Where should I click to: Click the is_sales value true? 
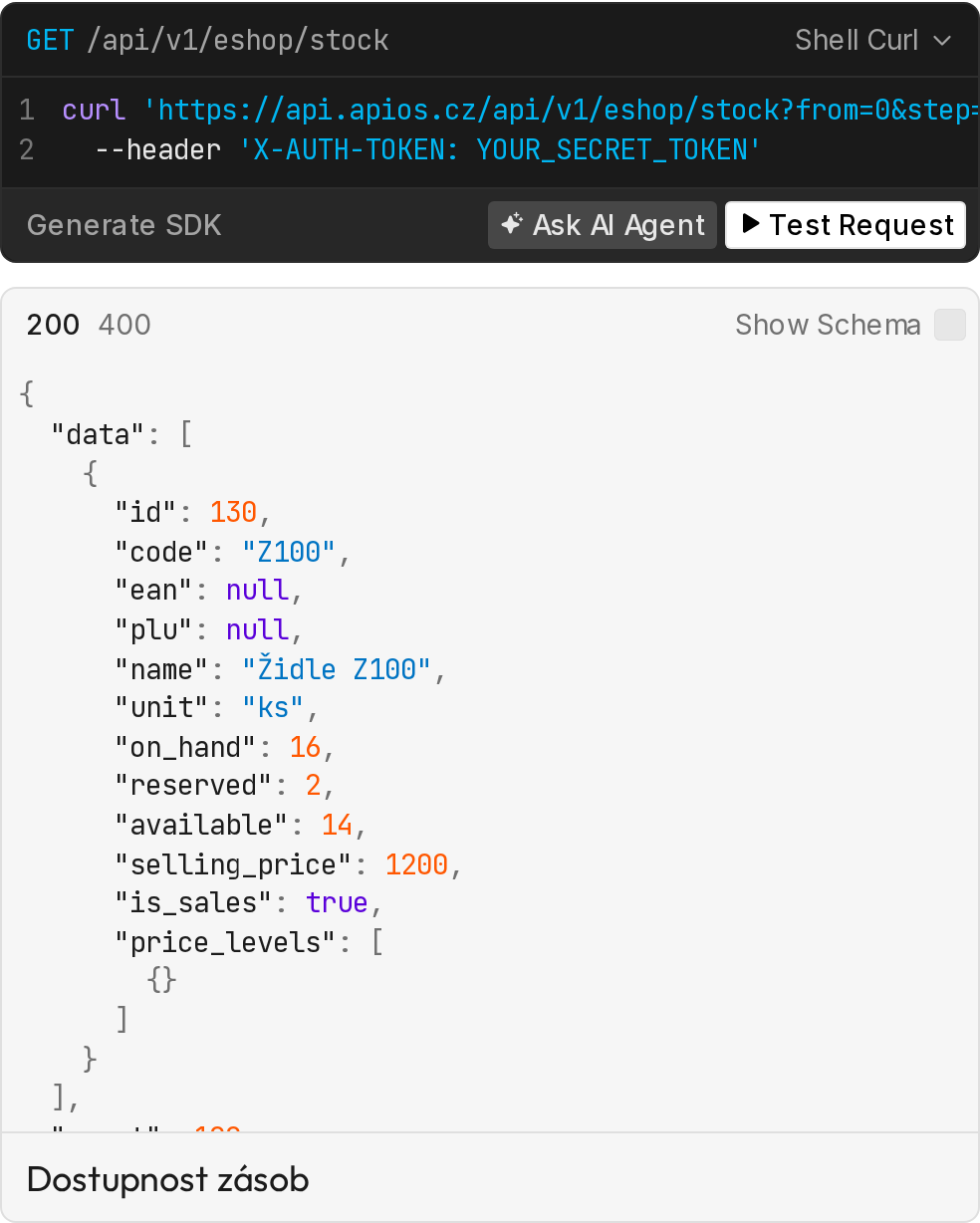(x=337, y=902)
